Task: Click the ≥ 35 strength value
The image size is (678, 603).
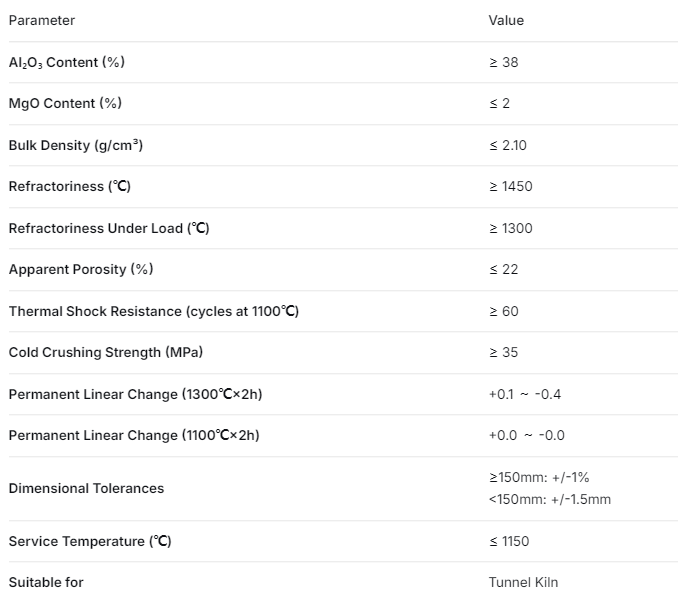Action: (503, 352)
